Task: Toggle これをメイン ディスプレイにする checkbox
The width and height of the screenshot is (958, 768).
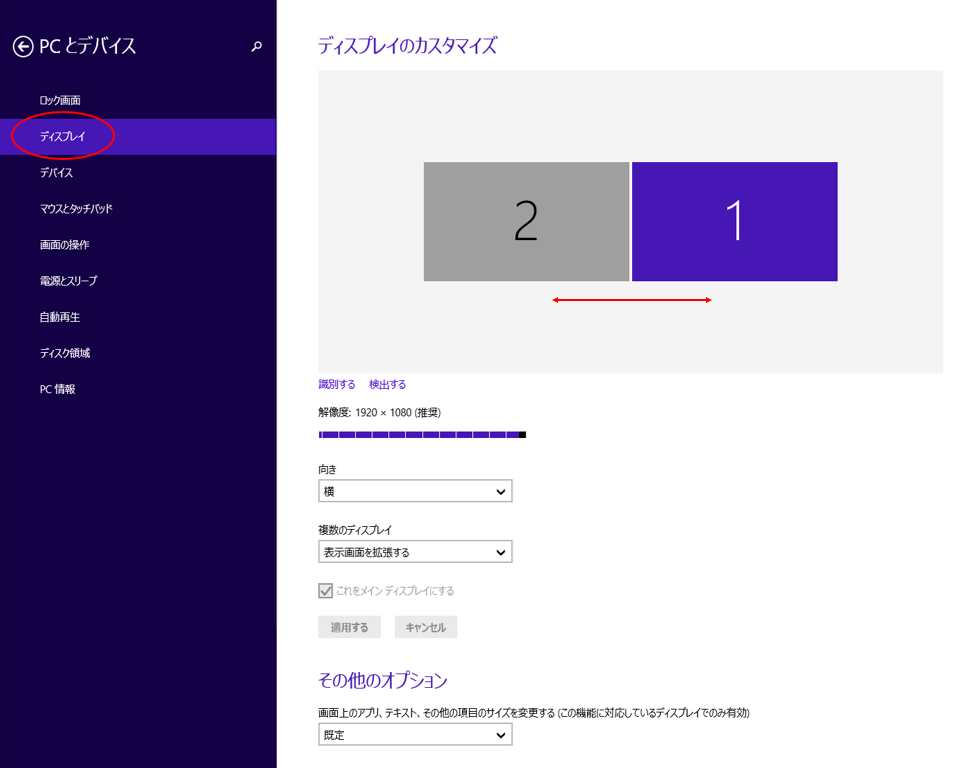Action: 326,591
